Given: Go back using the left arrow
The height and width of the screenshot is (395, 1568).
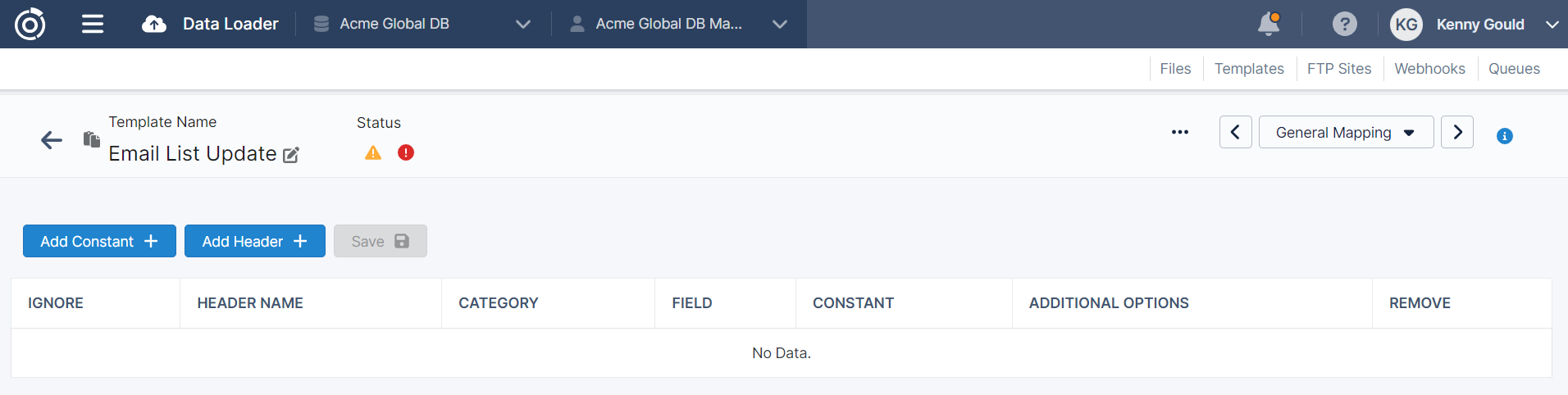Looking at the screenshot, I should (52, 140).
